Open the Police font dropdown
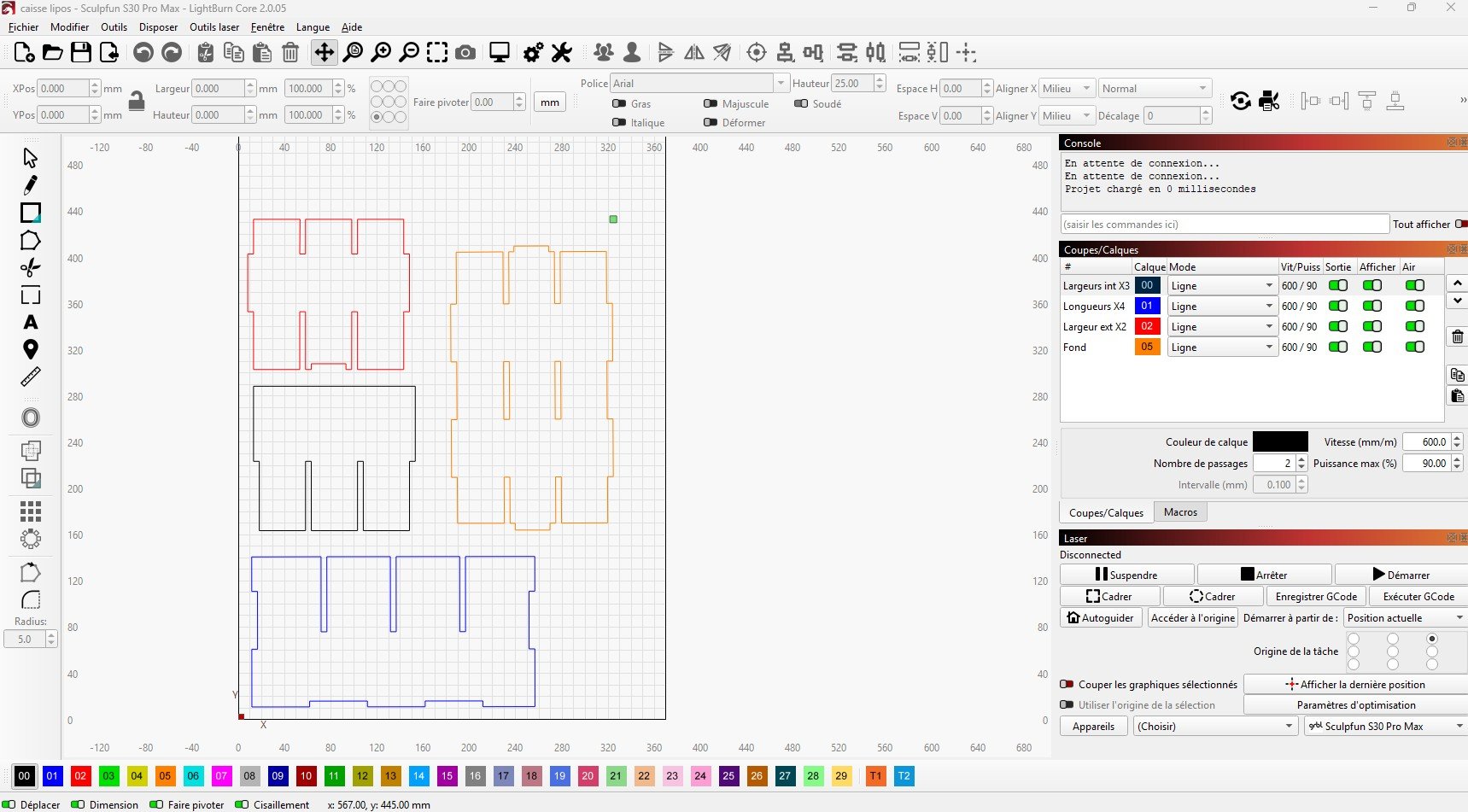Image resolution: width=1468 pixels, height=812 pixels. pos(781,84)
